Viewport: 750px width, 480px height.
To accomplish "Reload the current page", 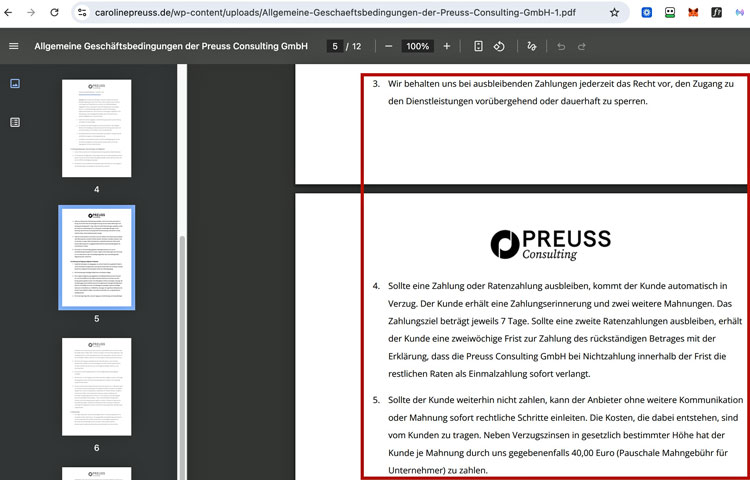I will tap(54, 12).
